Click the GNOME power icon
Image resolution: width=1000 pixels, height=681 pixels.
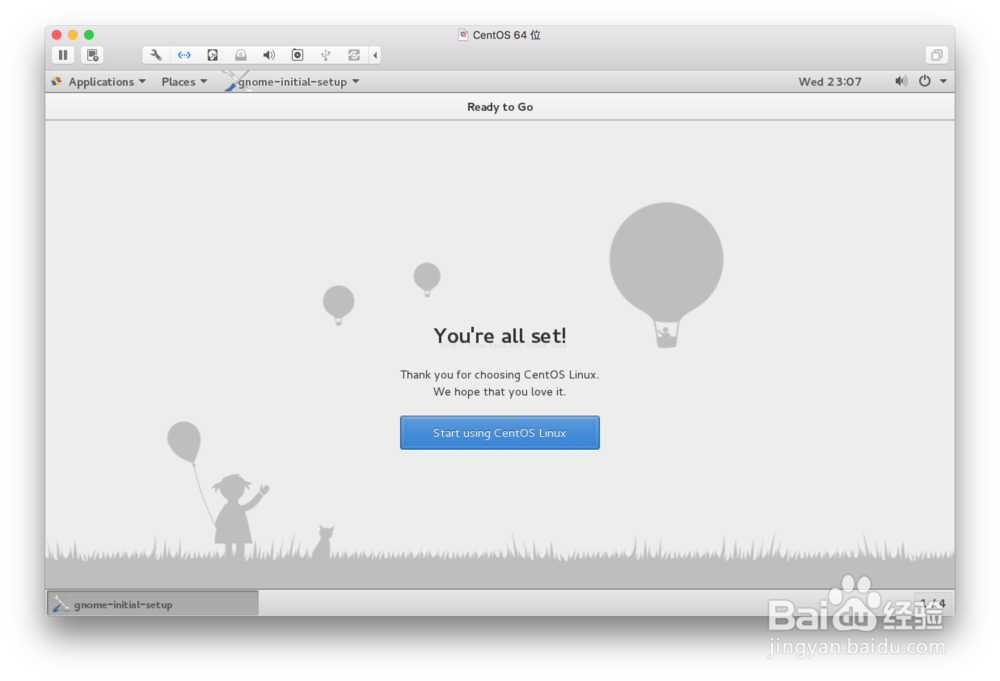(925, 81)
